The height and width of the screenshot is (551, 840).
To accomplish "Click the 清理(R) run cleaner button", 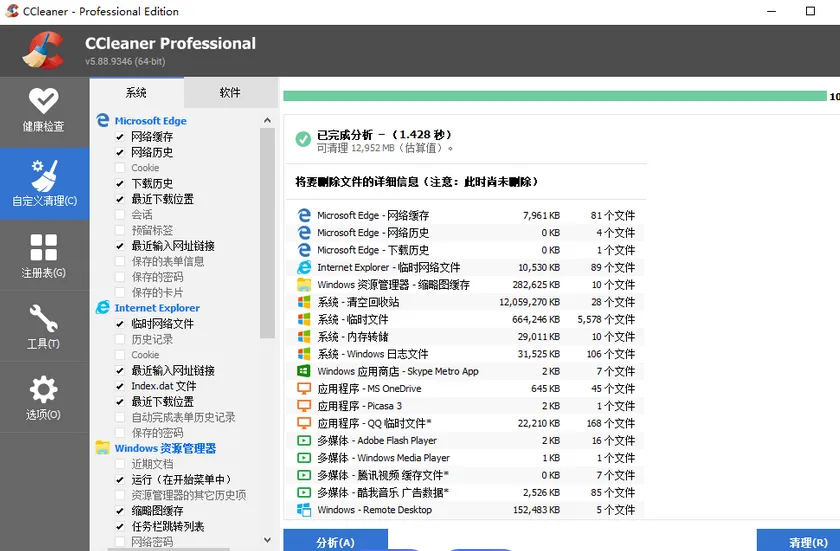I will click(799, 541).
